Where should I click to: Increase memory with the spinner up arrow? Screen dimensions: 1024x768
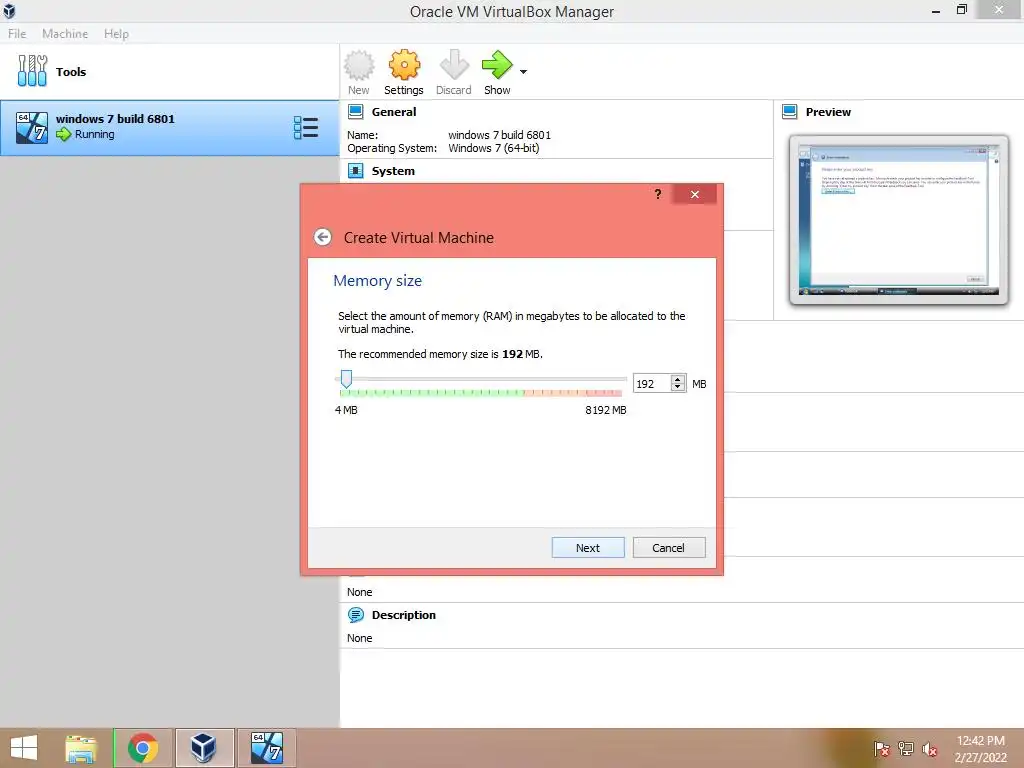pos(678,379)
